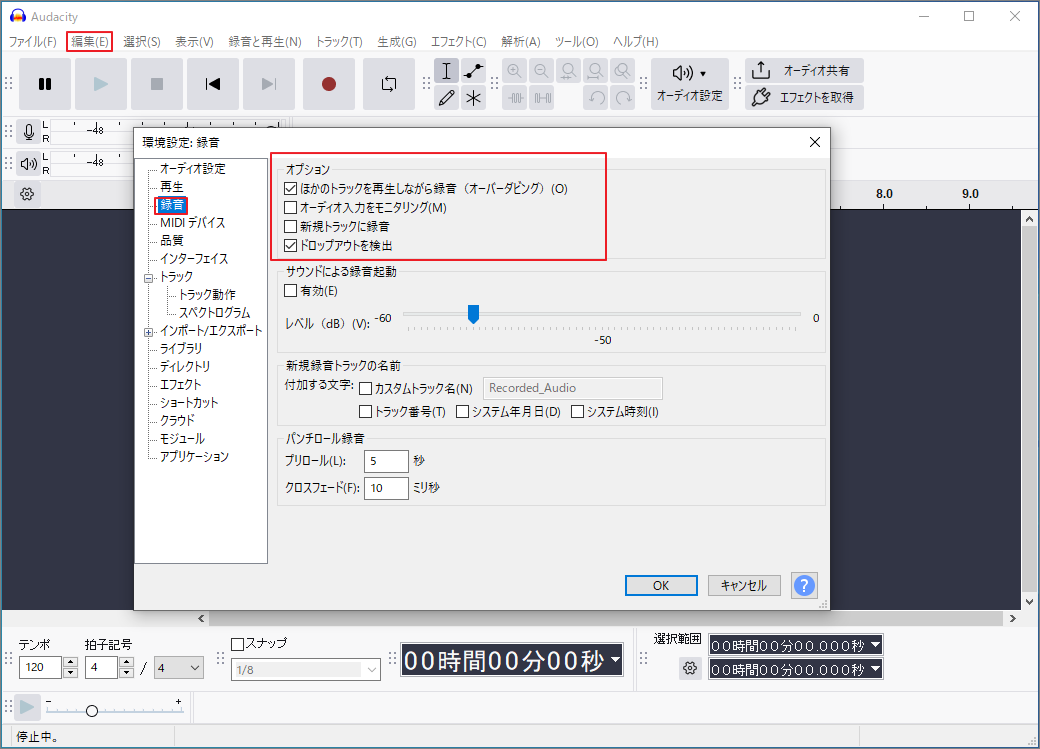The width and height of the screenshot is (1040, 749).
Task: Click the OK button
Action: tap(661, 585)
